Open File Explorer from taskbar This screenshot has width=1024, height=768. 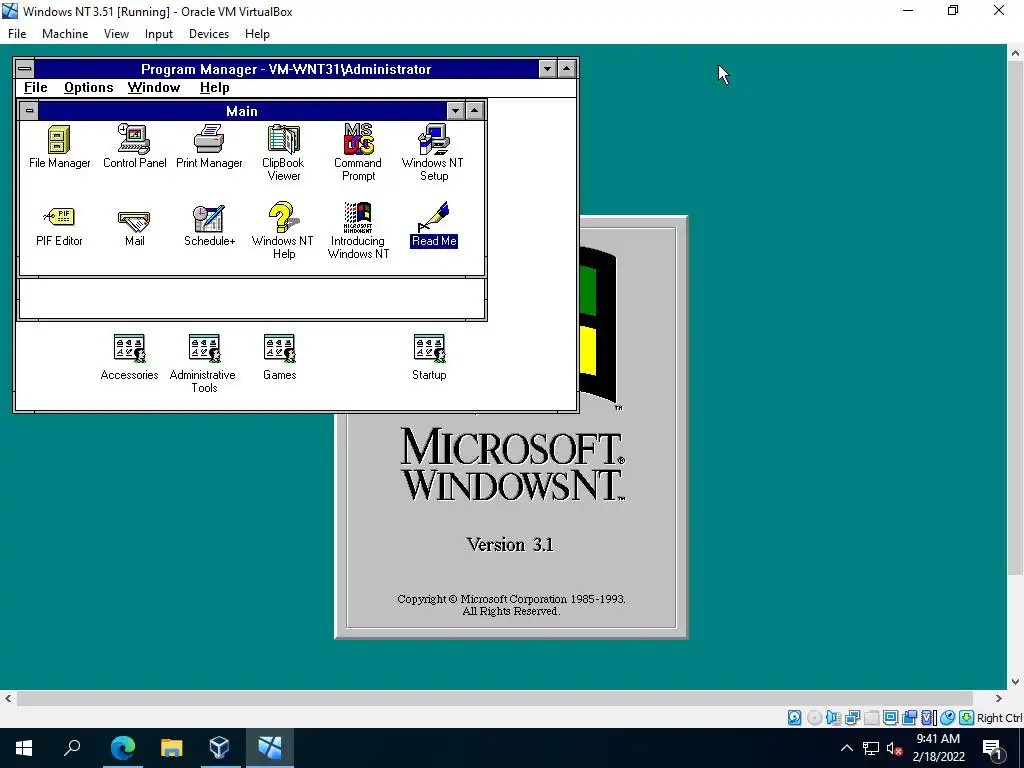171,747
